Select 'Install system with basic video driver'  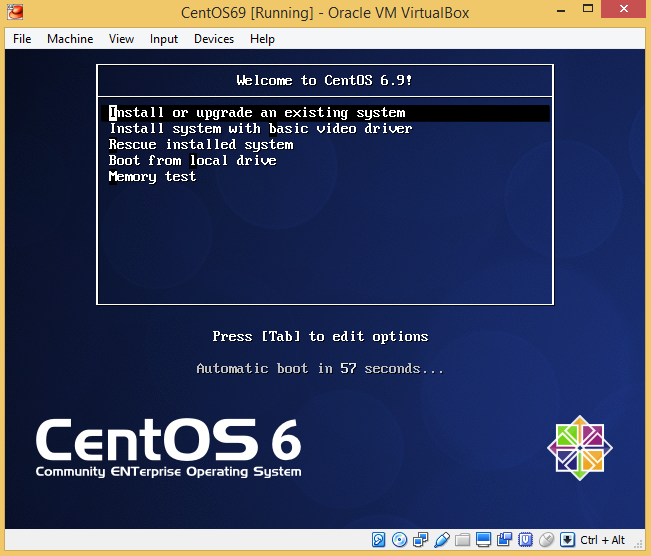[261, 129]
